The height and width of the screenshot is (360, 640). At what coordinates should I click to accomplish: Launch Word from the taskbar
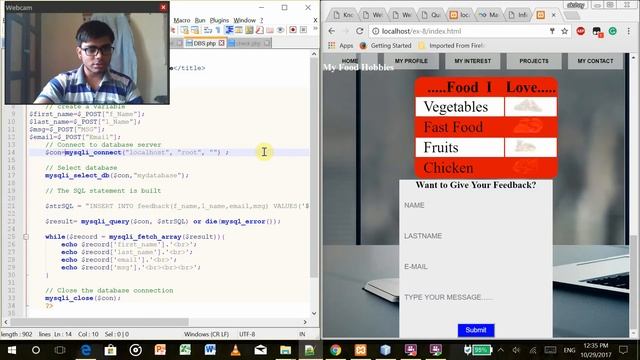click(x=210, y=350)
